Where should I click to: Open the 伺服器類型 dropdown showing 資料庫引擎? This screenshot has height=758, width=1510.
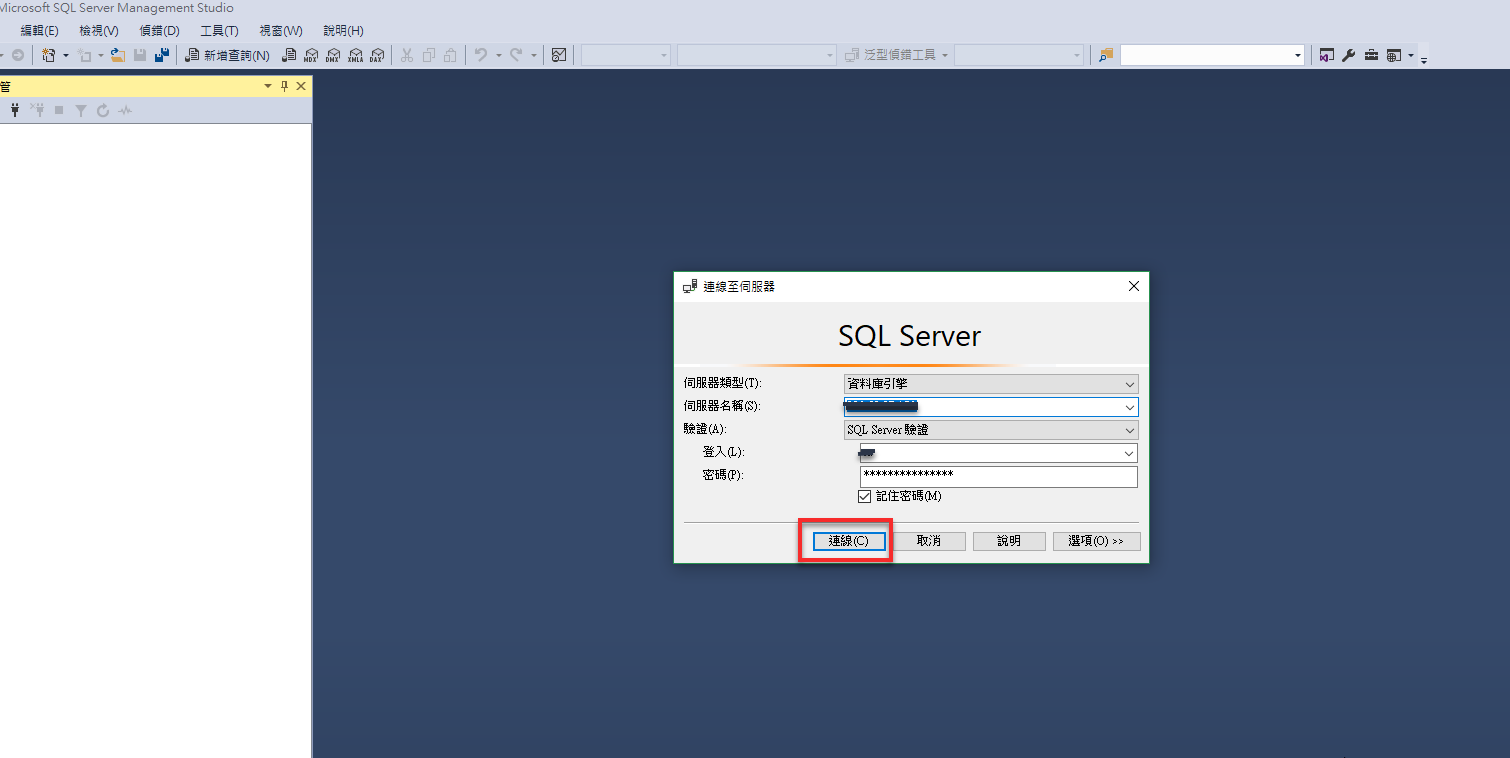point(991,384)
